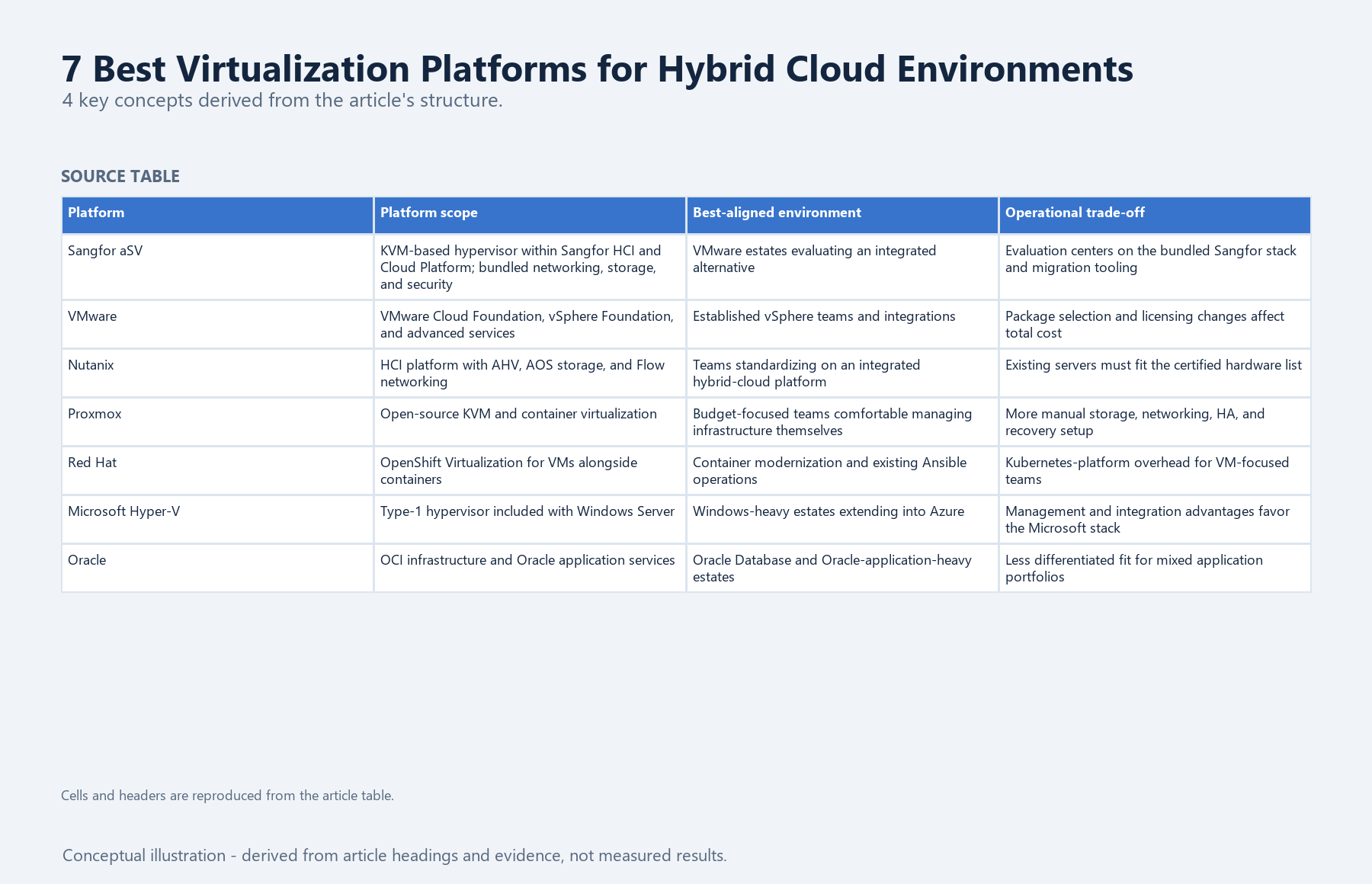Screen dimensions: 1372x884
Task: Click 'Oracle Database and Oracle-application-heavy estates' cell
Action: [x=842, y=568]
